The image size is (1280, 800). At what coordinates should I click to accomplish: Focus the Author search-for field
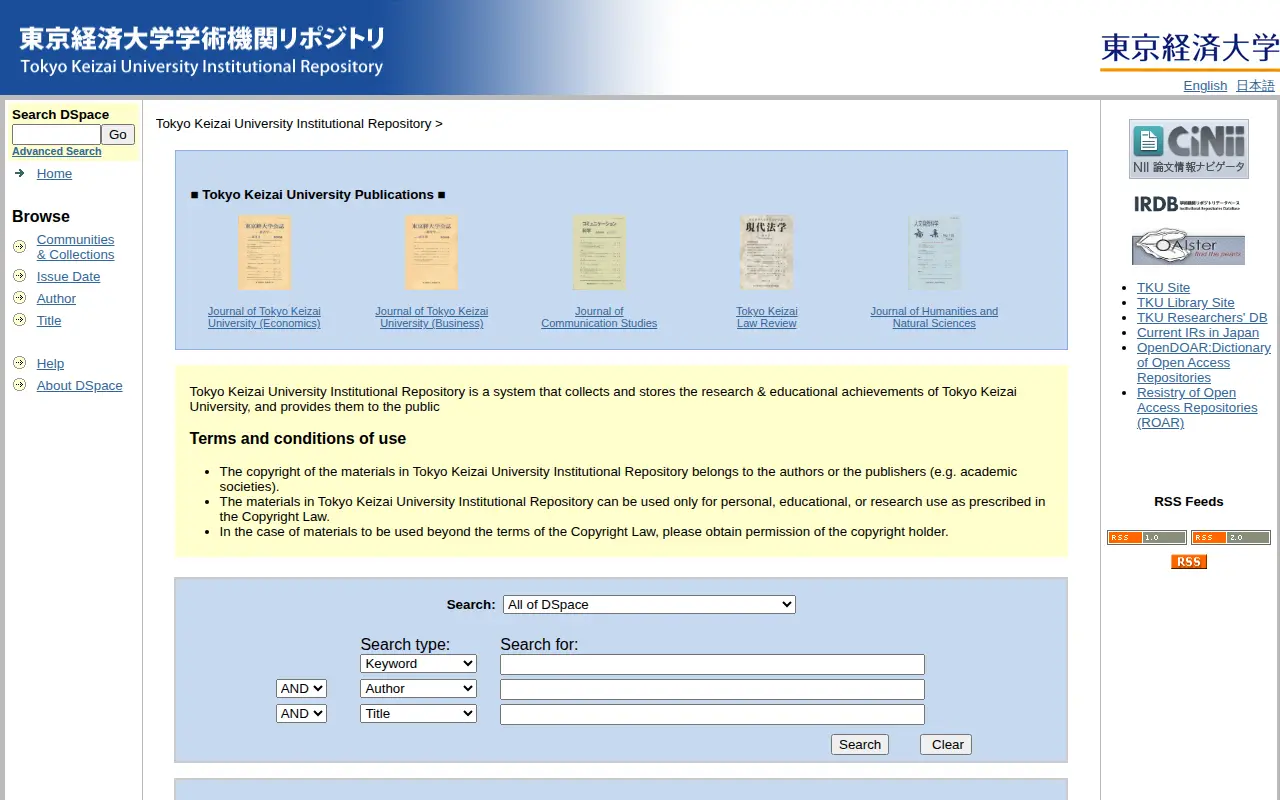(712, 689)
